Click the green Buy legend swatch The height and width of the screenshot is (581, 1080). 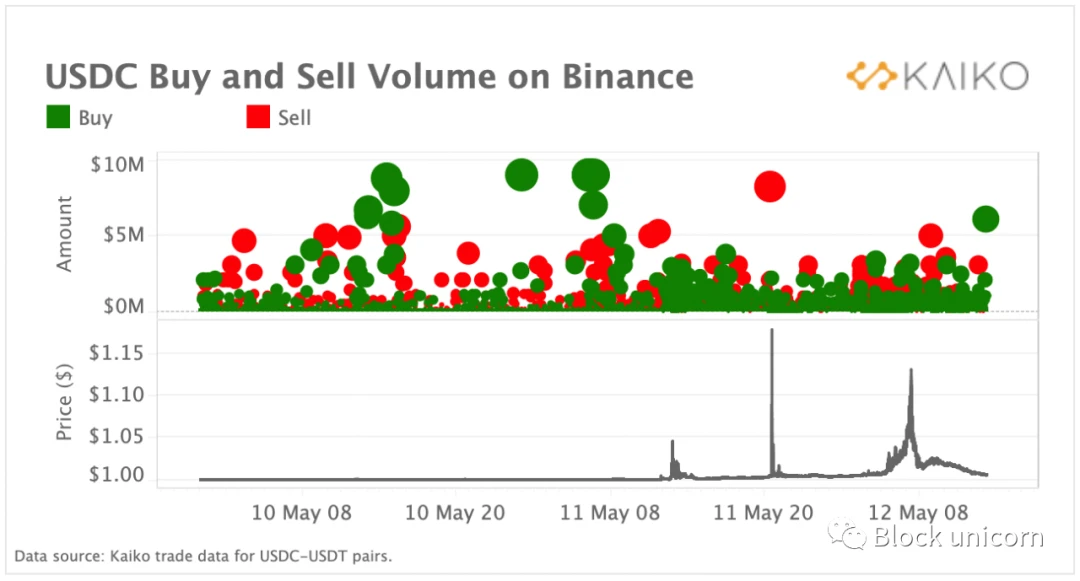(x=59, y=117)
